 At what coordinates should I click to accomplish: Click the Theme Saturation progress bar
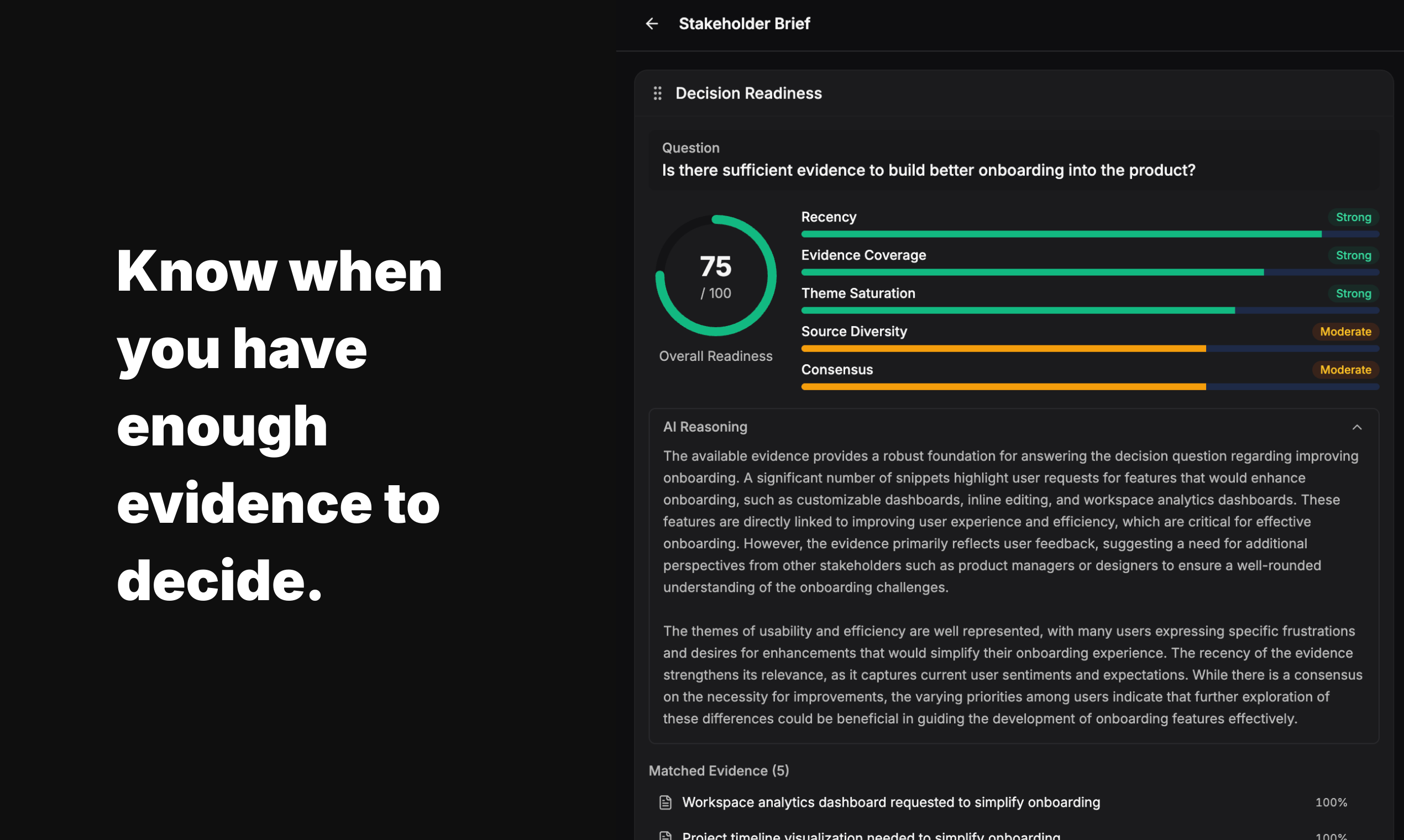tap(1089, 310)
